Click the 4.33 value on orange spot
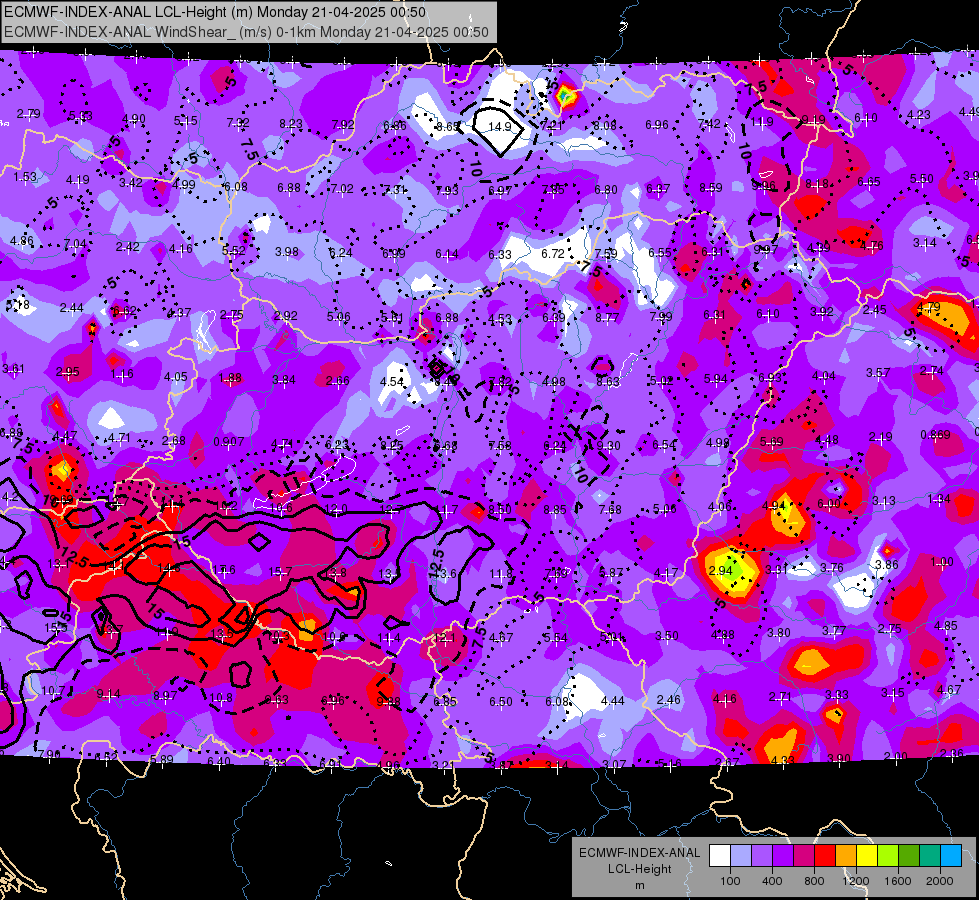Viewport: 979px width, 900px height. pyautogui.click(x=782, y=760)
